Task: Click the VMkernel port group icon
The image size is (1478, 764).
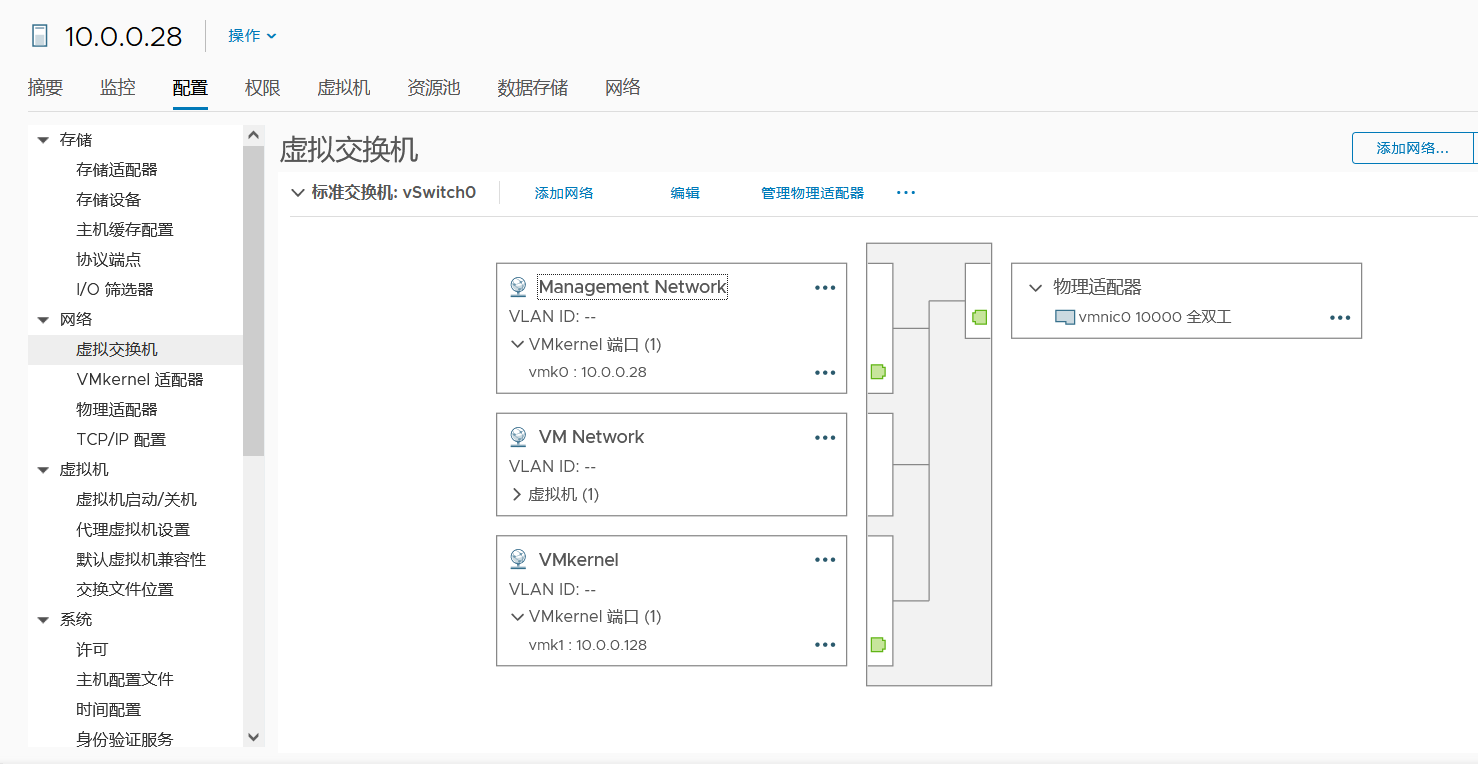Action: [518, 560]
